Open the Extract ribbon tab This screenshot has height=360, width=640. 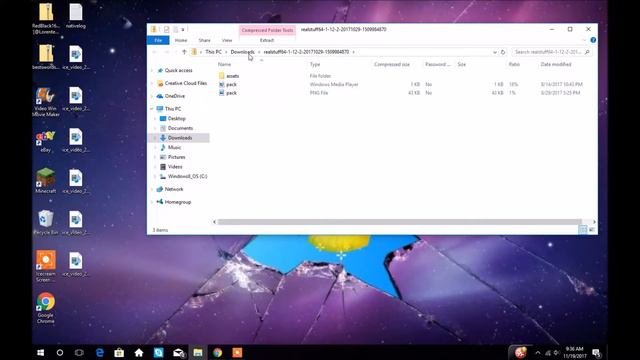coord(267,40)
